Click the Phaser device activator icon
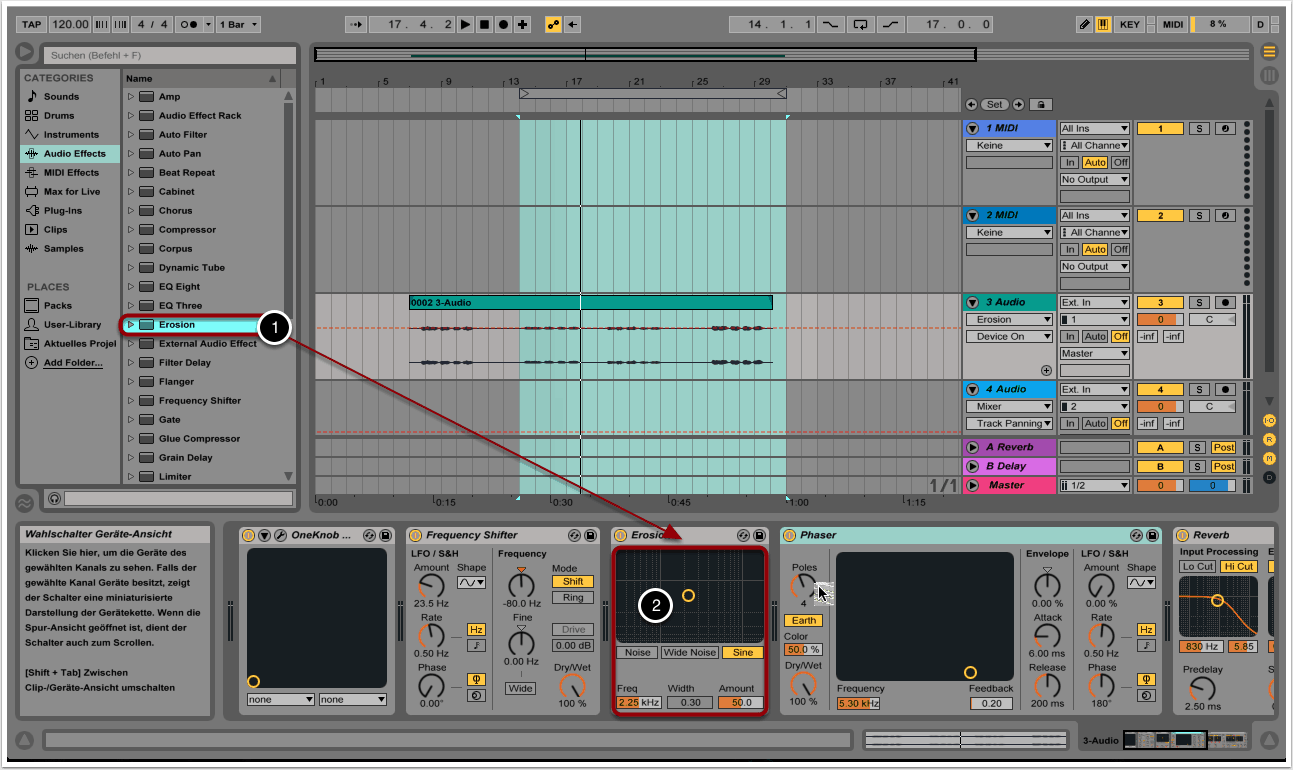The image size is (1293, 770). pyautogui.click(x=789, y=536)
